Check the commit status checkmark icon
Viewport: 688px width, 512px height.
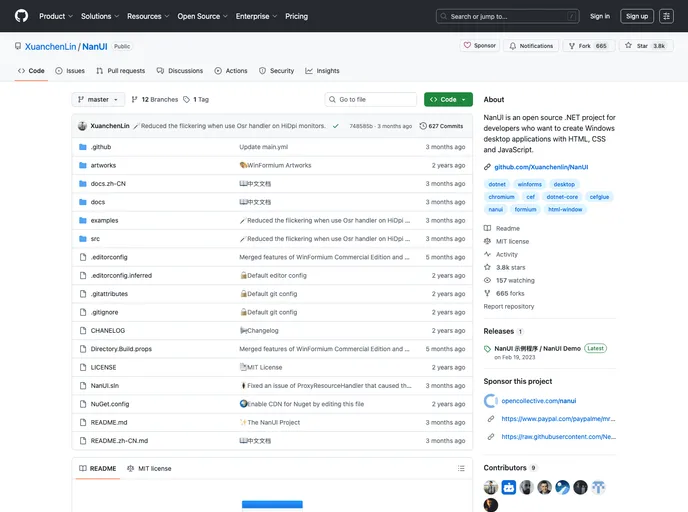point(336,126)
